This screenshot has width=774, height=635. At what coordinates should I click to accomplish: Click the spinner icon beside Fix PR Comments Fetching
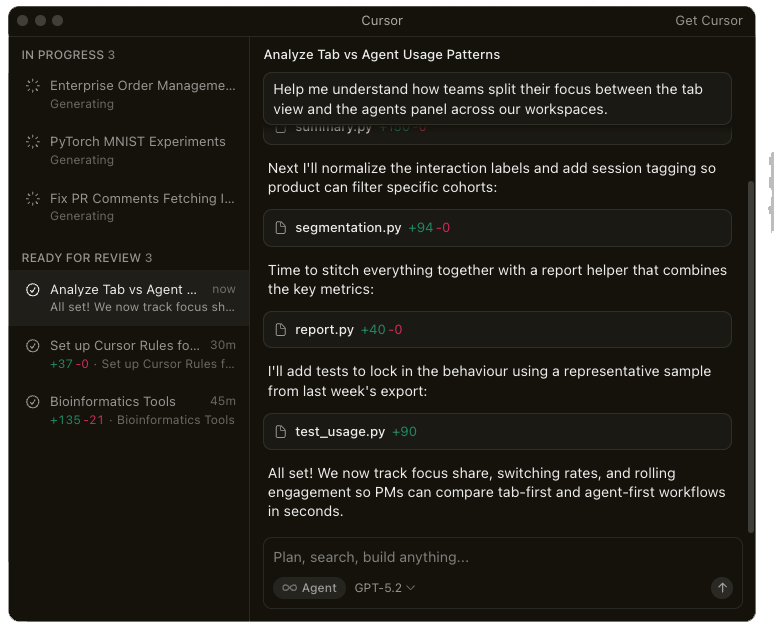[33, 198]
